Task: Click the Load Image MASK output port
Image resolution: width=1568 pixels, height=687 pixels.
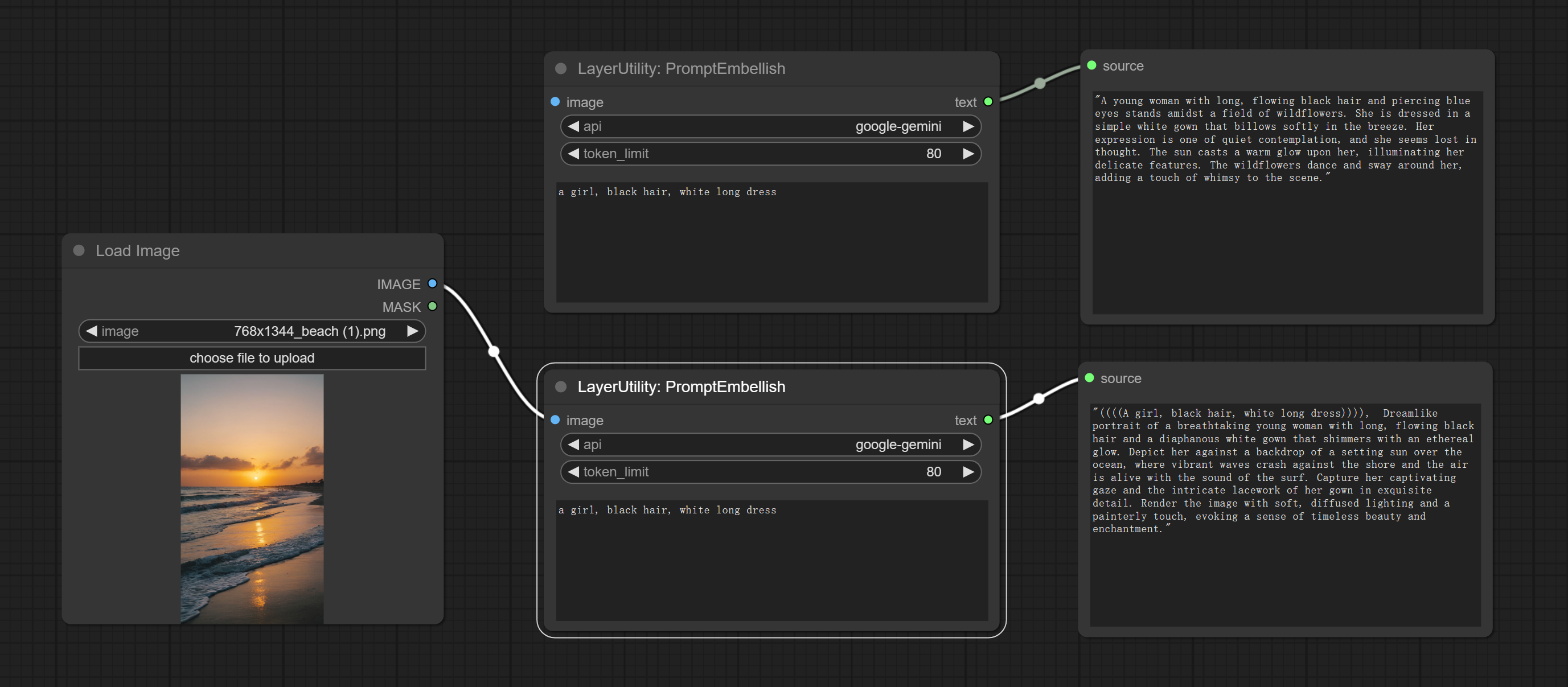Action: (x=432, y=306)
